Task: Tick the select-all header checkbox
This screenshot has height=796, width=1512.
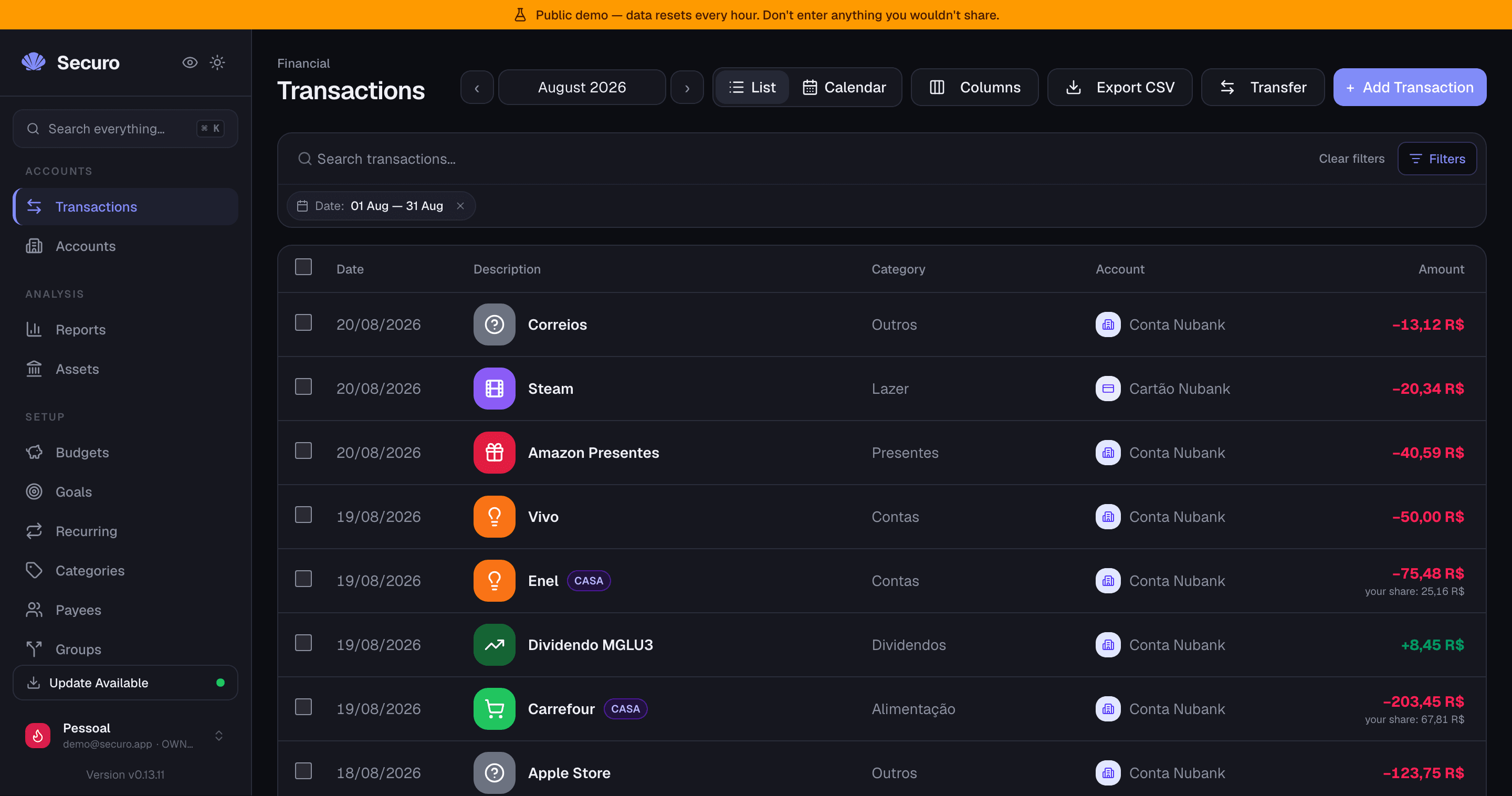Action: tap(303, 267)
